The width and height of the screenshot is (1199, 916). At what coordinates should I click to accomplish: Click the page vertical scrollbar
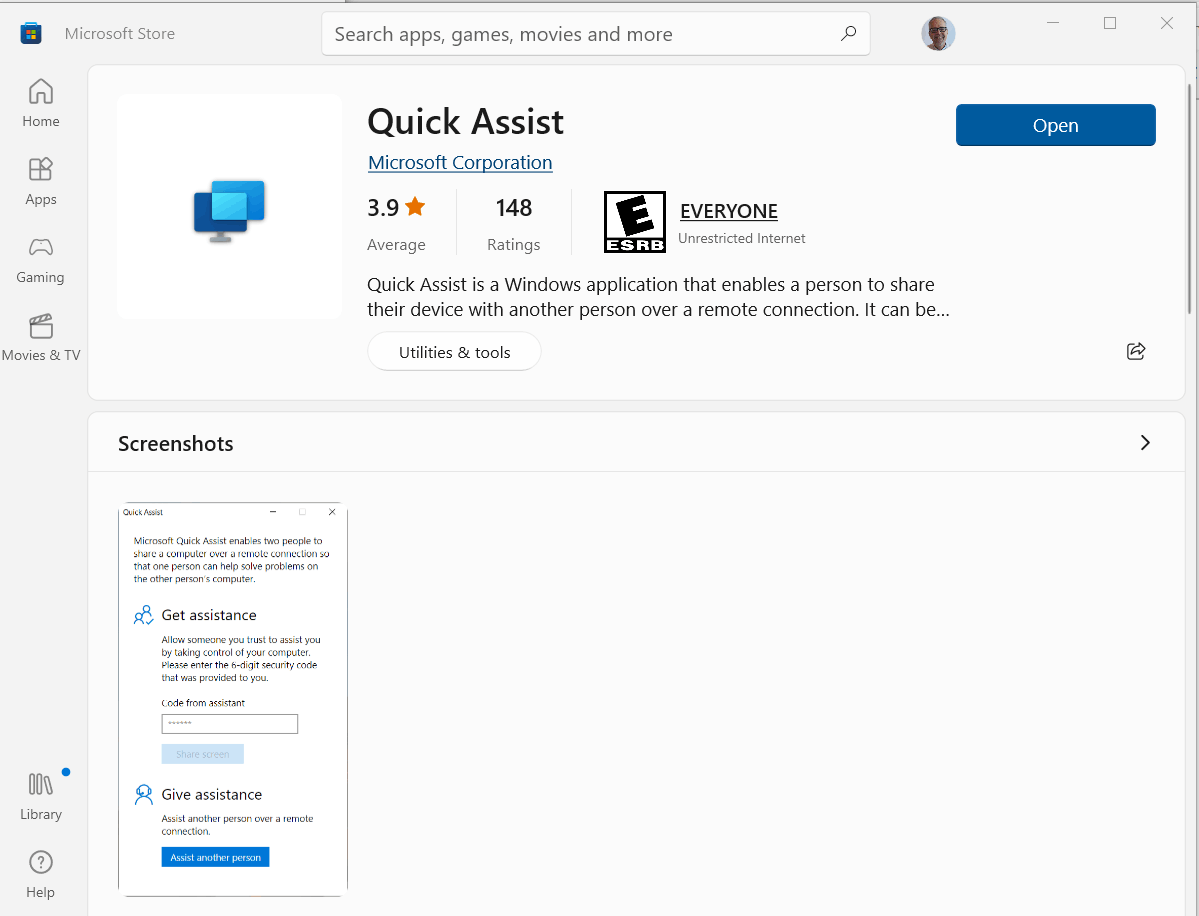point(1190,199)
